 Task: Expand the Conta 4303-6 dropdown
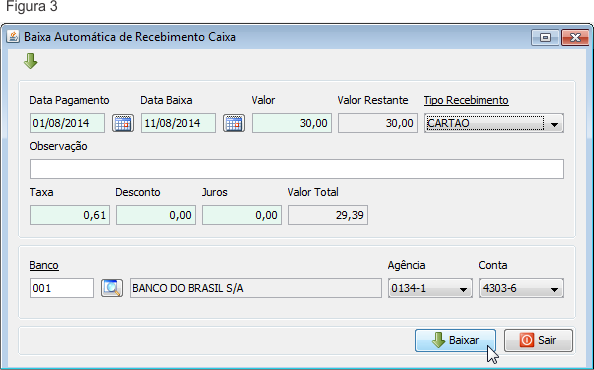(521, 288)
